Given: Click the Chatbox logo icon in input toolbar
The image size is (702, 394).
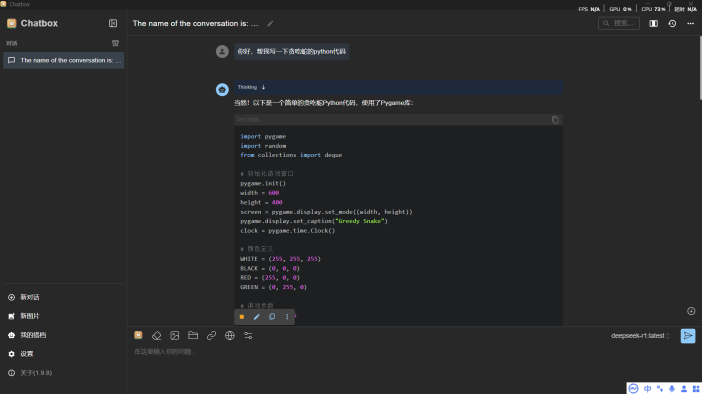Looking at the screenshot, I should pos(138,335).
